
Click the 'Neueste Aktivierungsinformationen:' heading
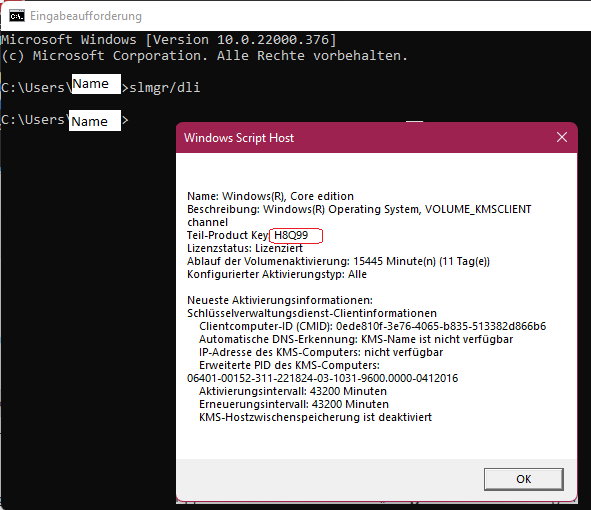click(280, 300)
